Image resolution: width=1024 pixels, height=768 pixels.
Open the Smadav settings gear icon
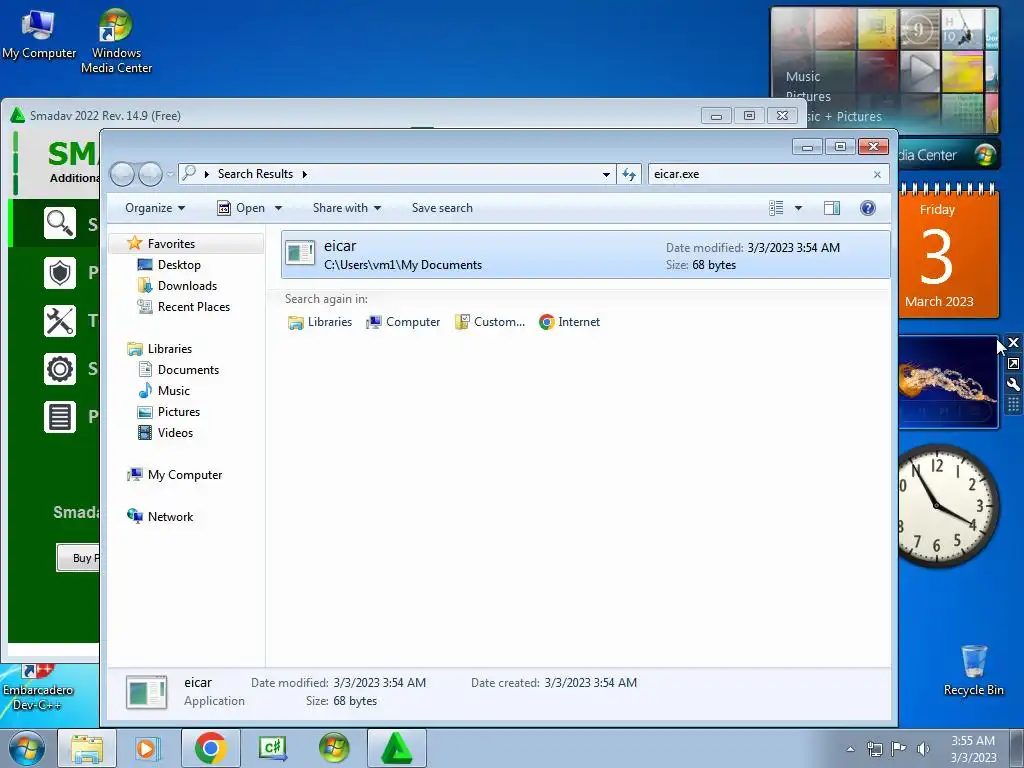click(60, 369)
